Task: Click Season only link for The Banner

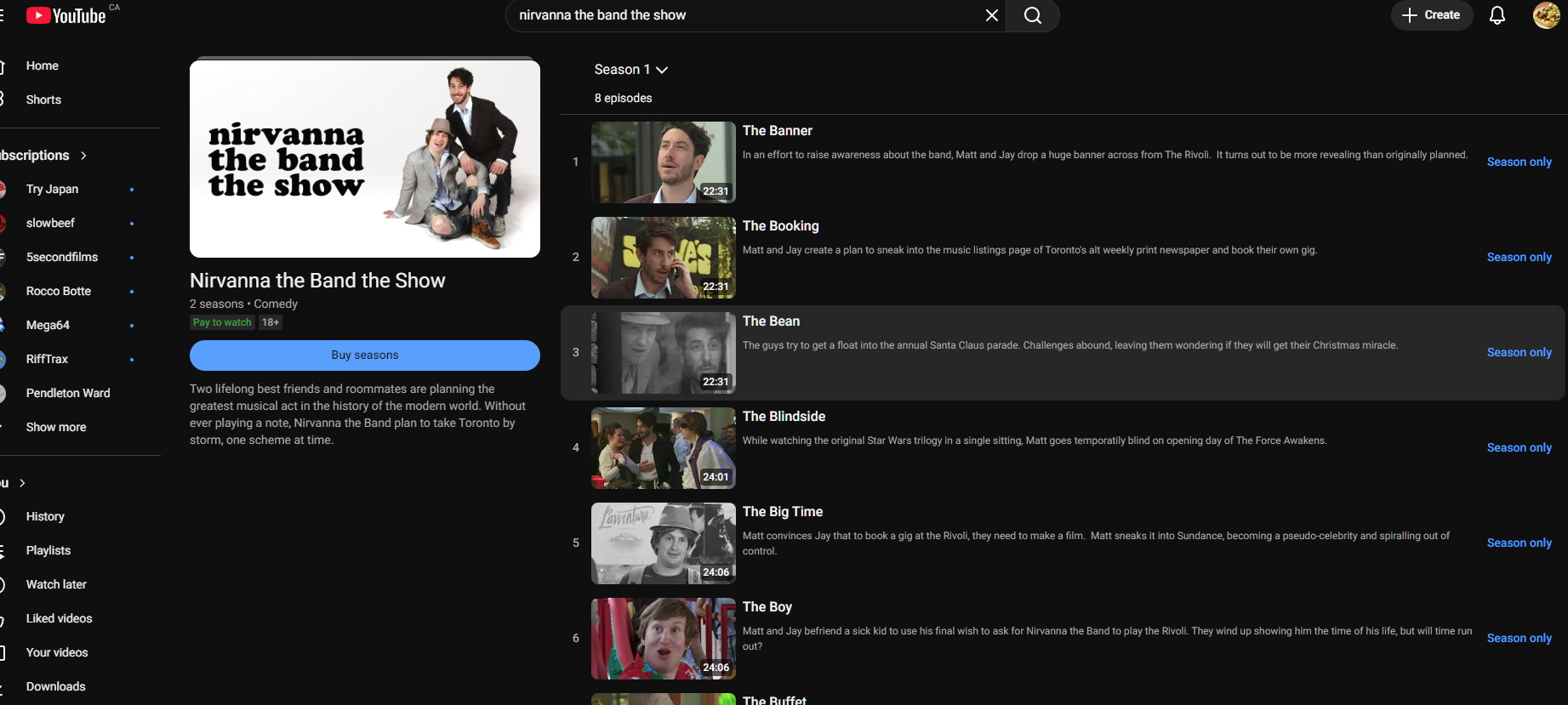Action: (1519, 162)
